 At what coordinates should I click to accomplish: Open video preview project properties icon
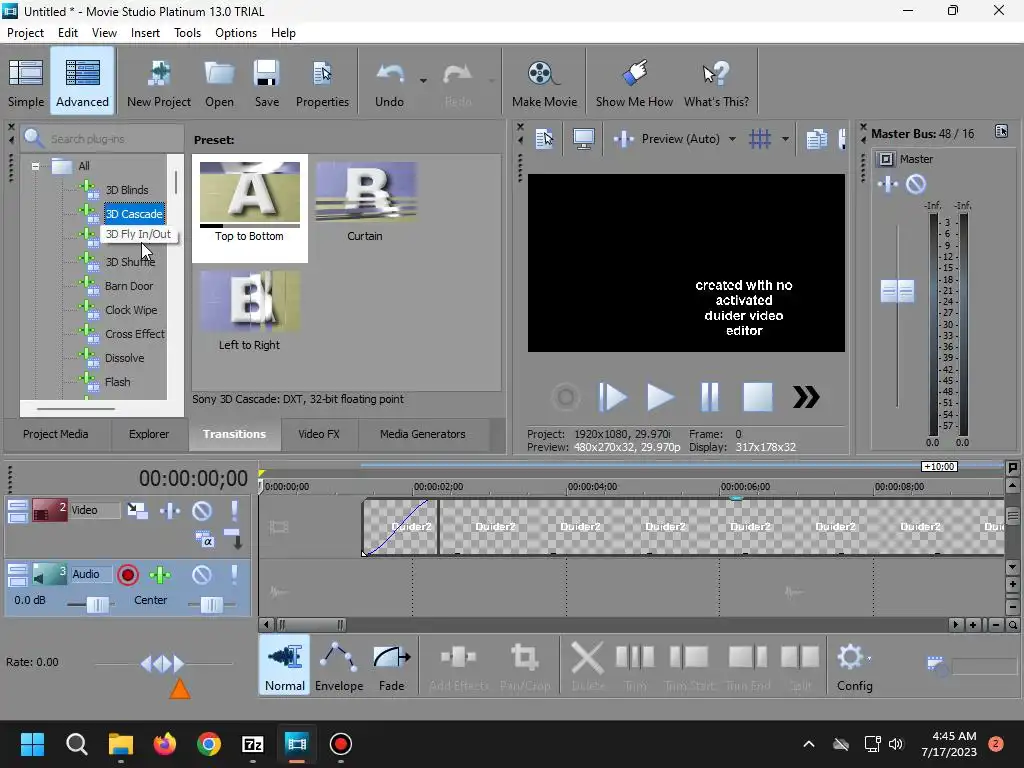(544, 138)
